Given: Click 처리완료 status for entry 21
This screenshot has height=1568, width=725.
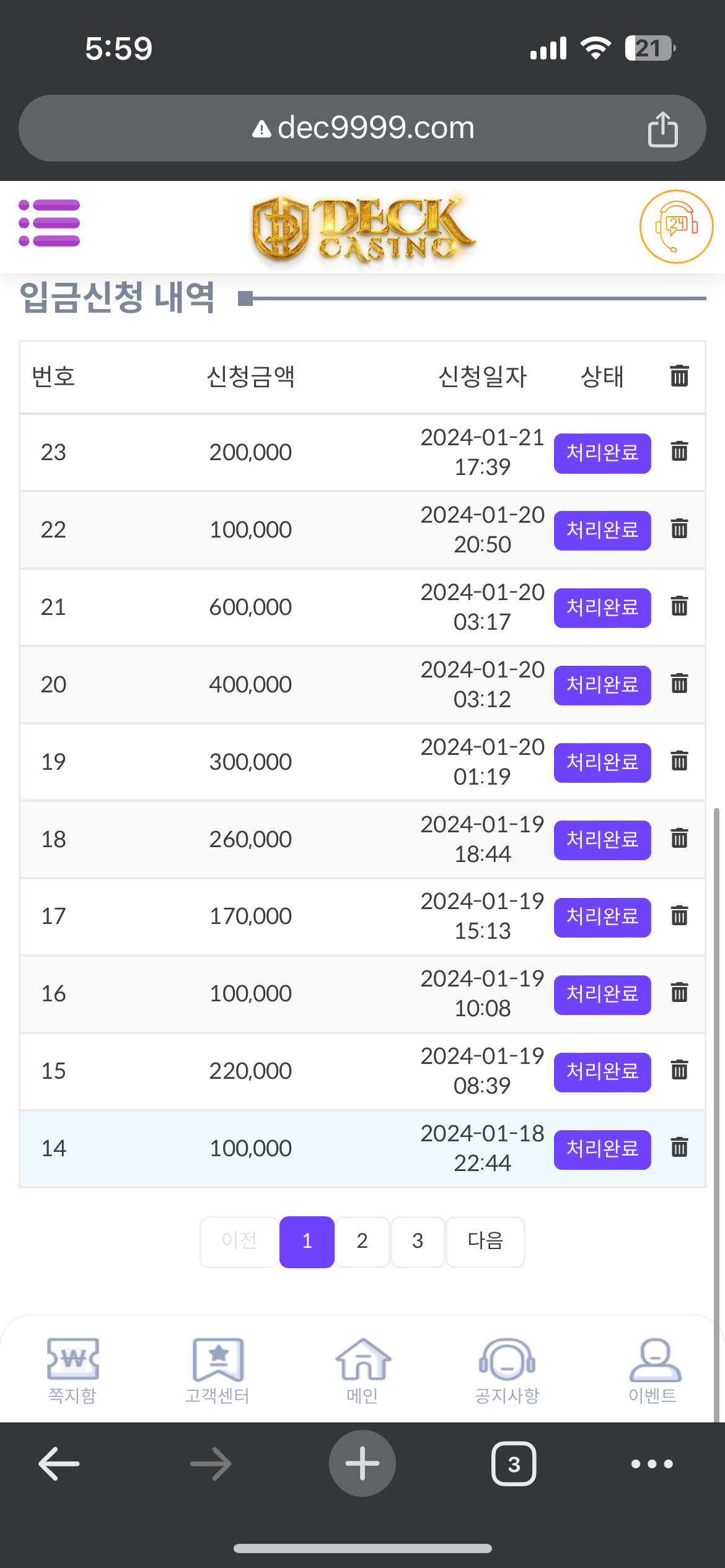Looking at the screenshot, I should pos(602,608).
